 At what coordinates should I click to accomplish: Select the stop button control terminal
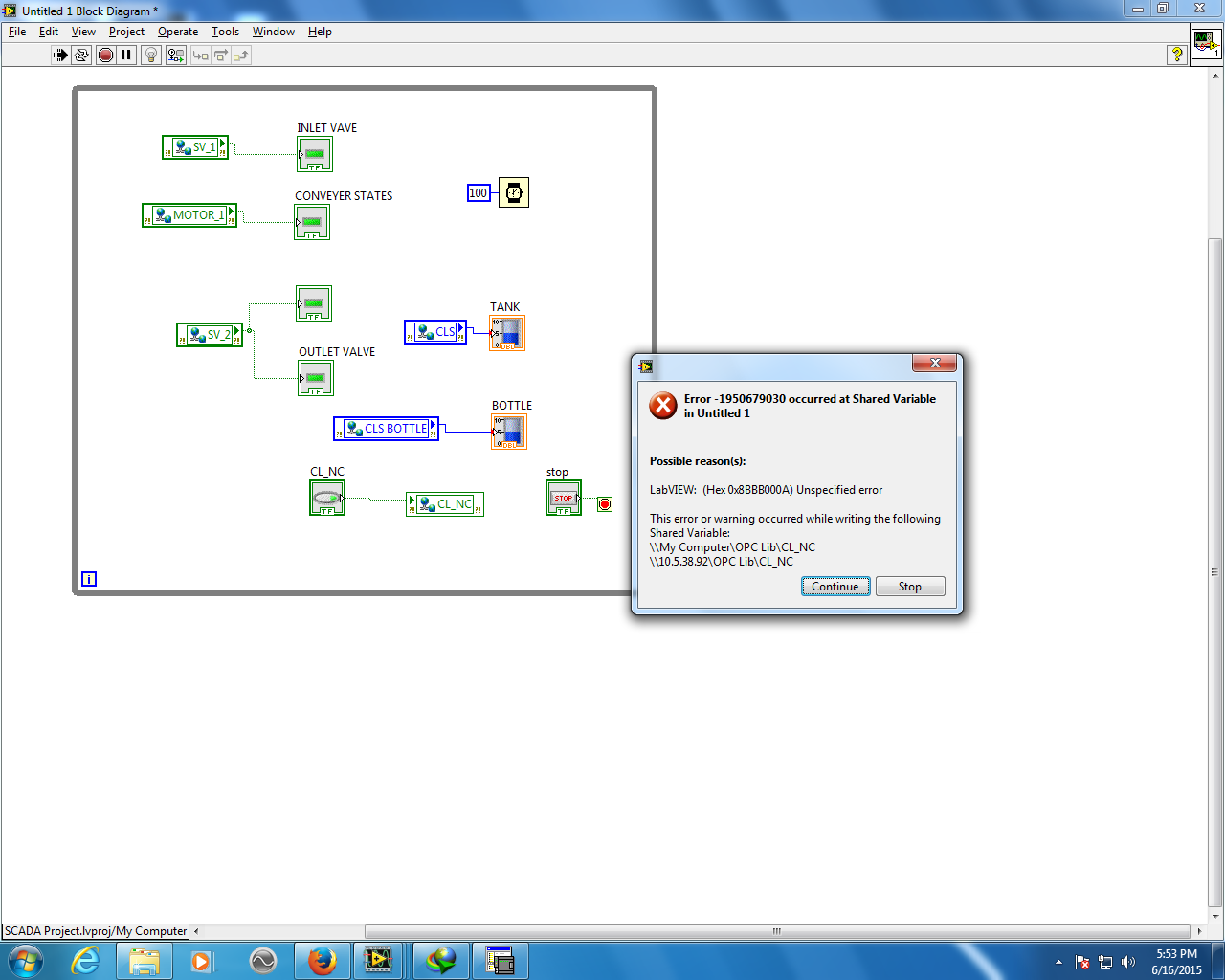(x=564, y=498)
